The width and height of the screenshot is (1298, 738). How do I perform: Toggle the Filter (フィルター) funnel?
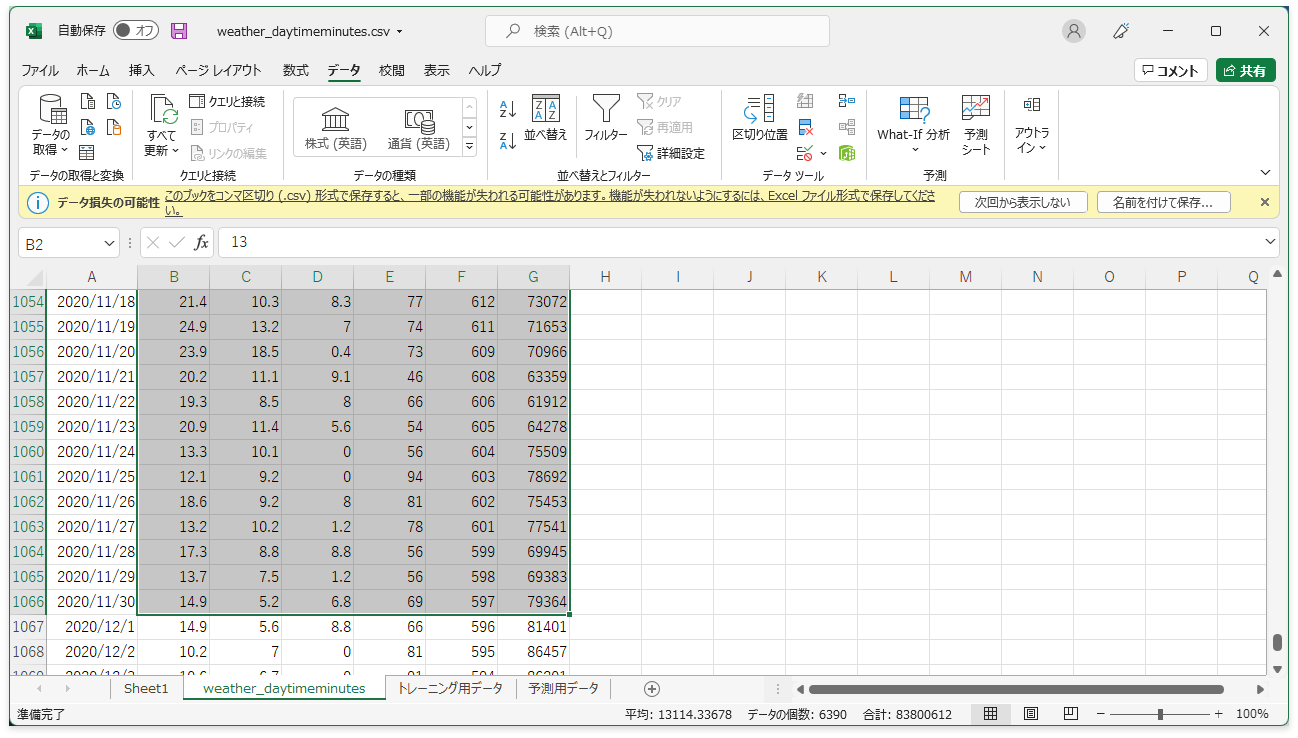(605, 118)
